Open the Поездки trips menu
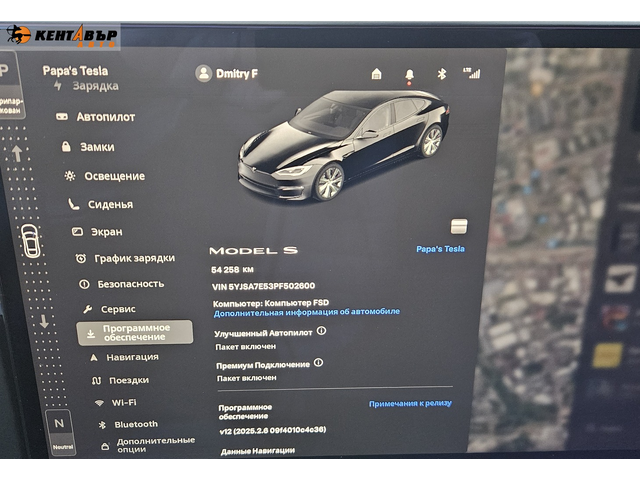 [x=120, y=380]
